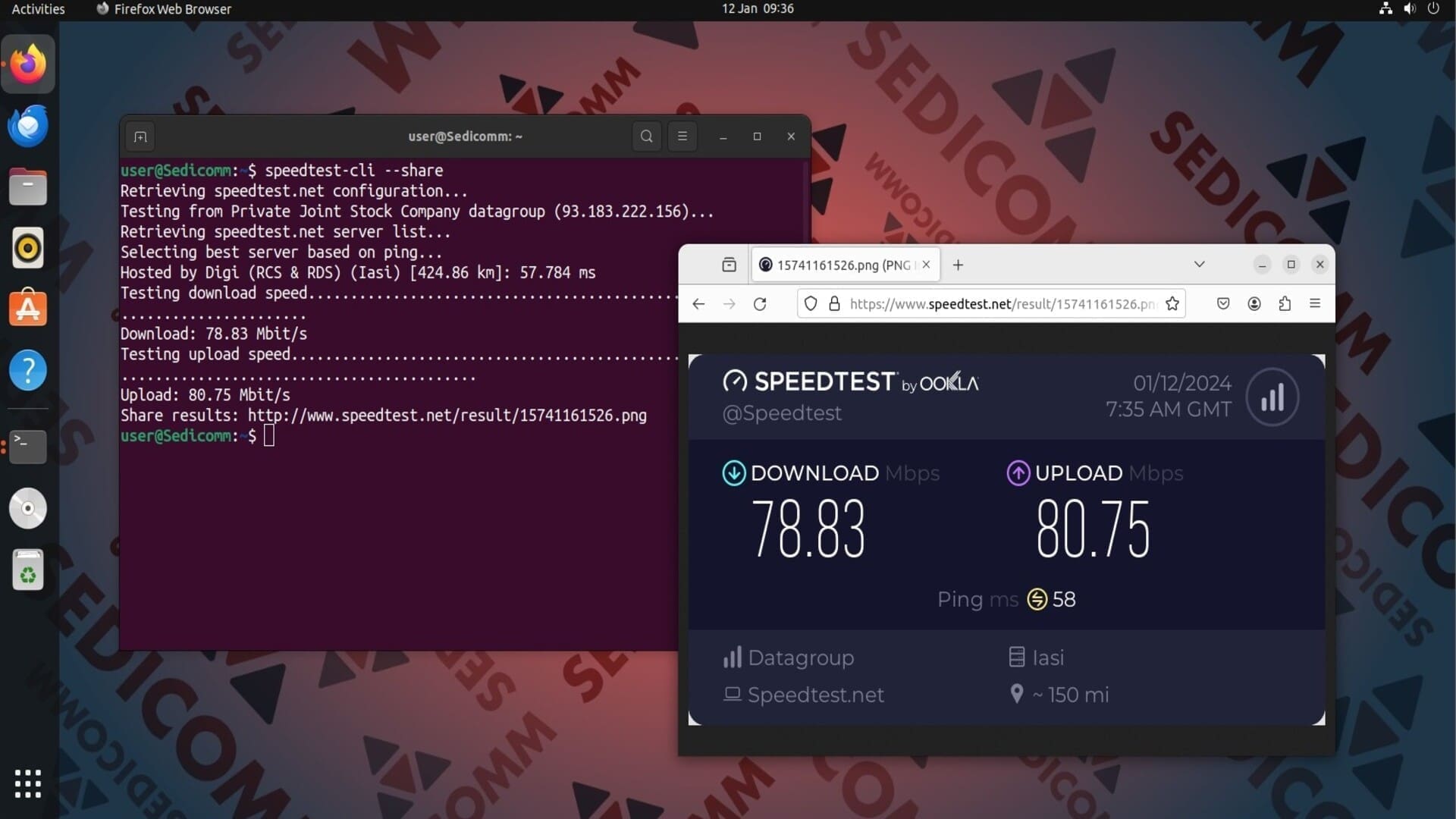Expand the list all tabs chevron
Screen dimensions: 1456x819
pyautogui.click(x=1199, y=265)
